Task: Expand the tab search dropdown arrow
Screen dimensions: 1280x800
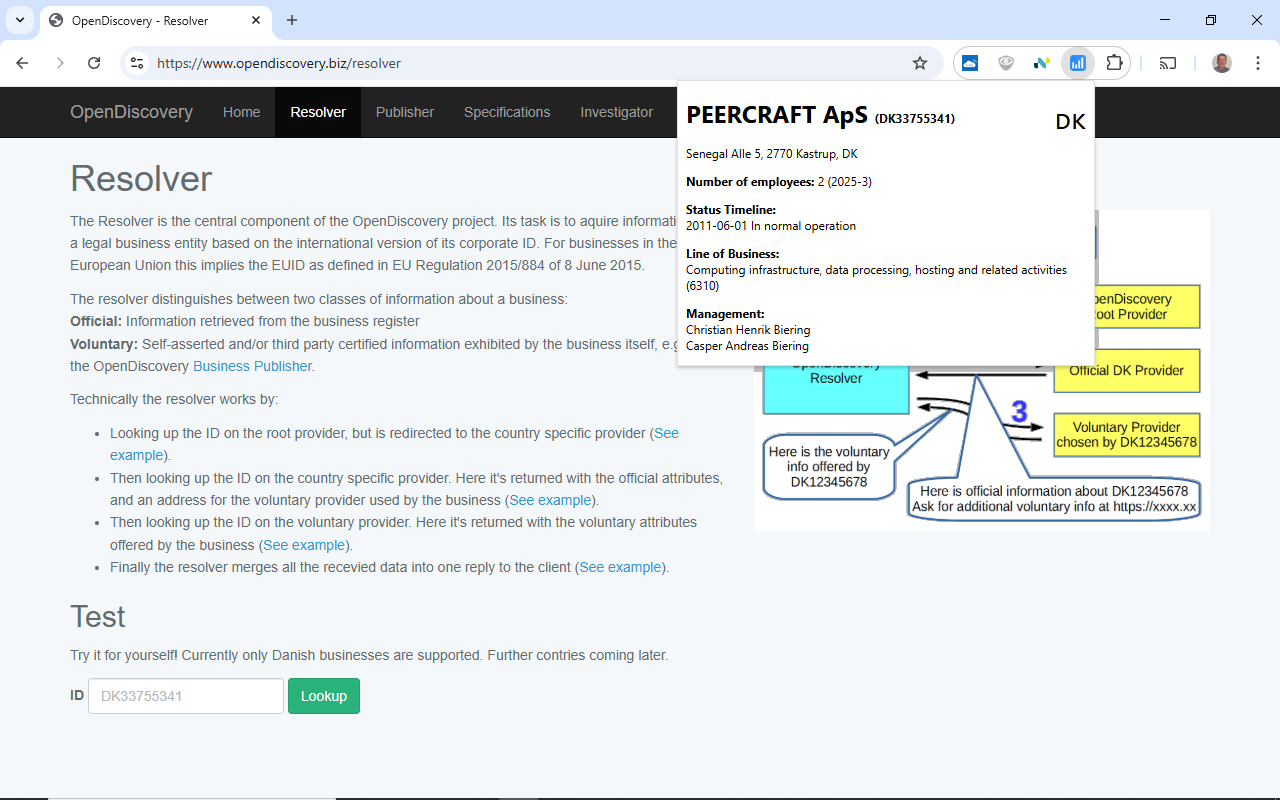Action: pos(20,20)
